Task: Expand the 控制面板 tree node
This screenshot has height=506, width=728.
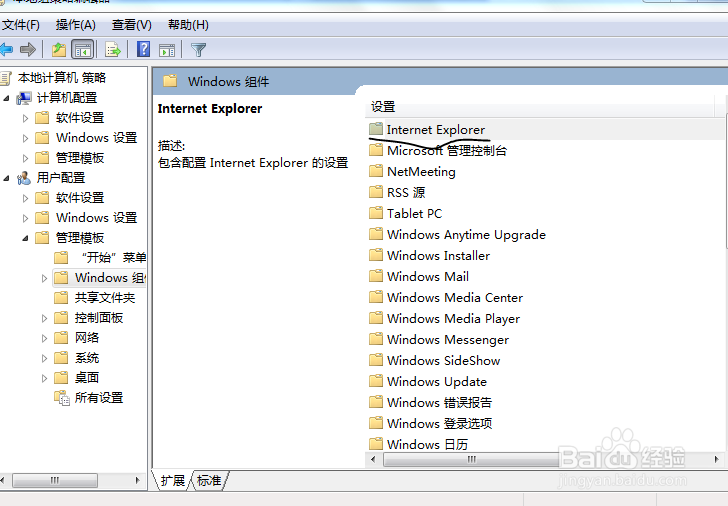Action: (45, 318)
